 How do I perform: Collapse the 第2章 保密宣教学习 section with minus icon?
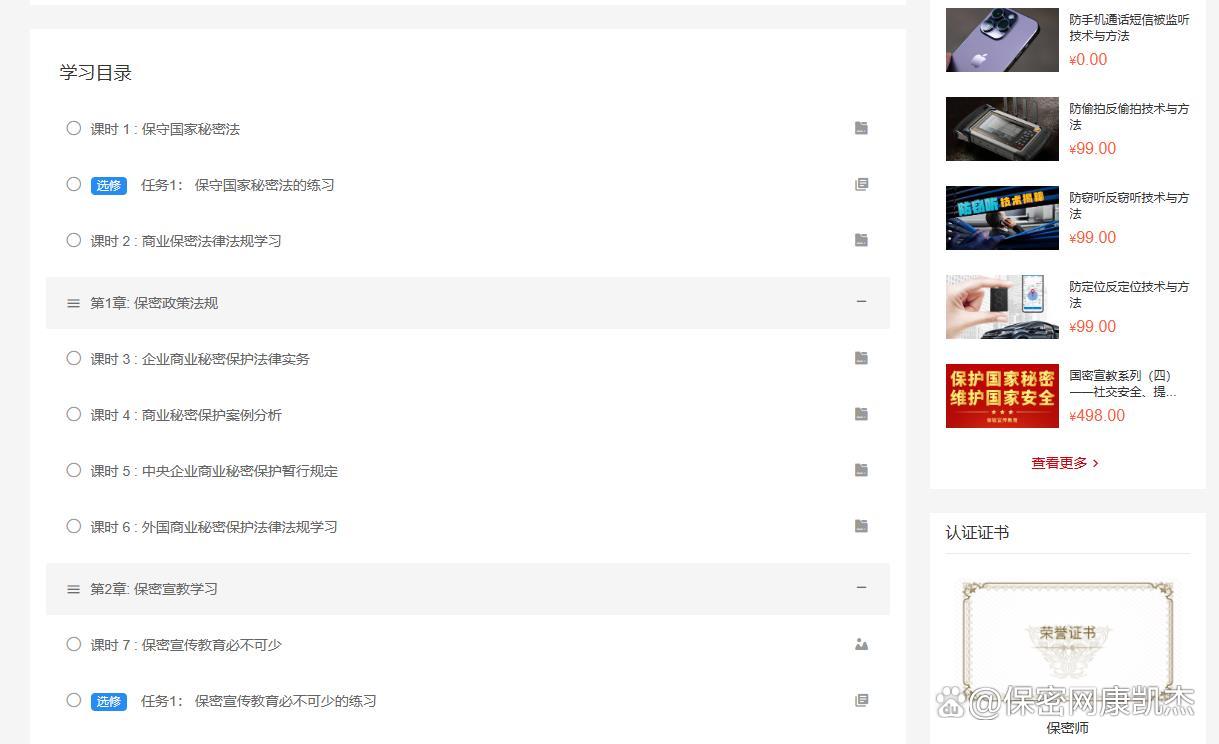point(861,588)
